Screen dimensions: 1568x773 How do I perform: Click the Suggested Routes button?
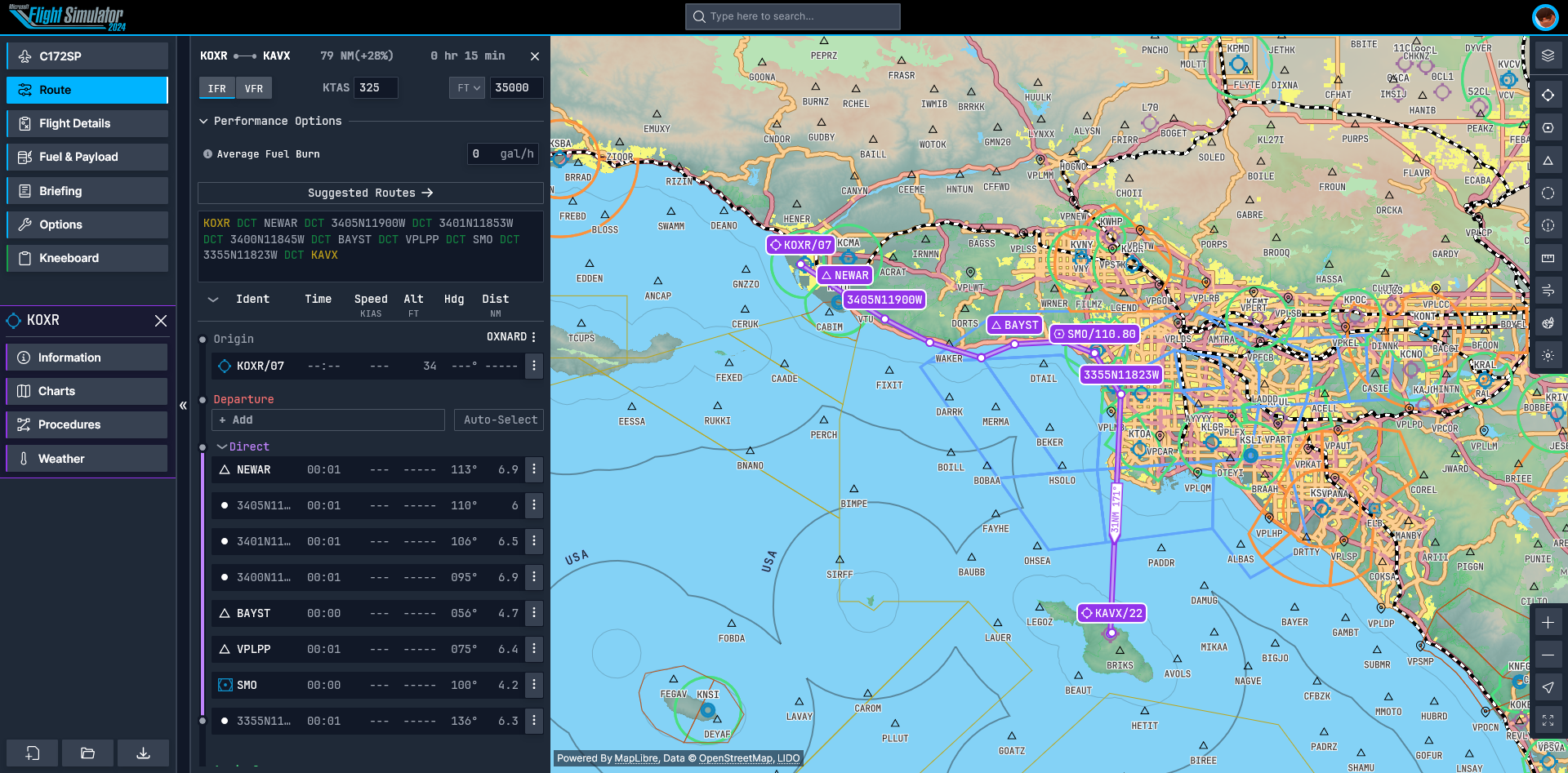[x=370, y=193]
